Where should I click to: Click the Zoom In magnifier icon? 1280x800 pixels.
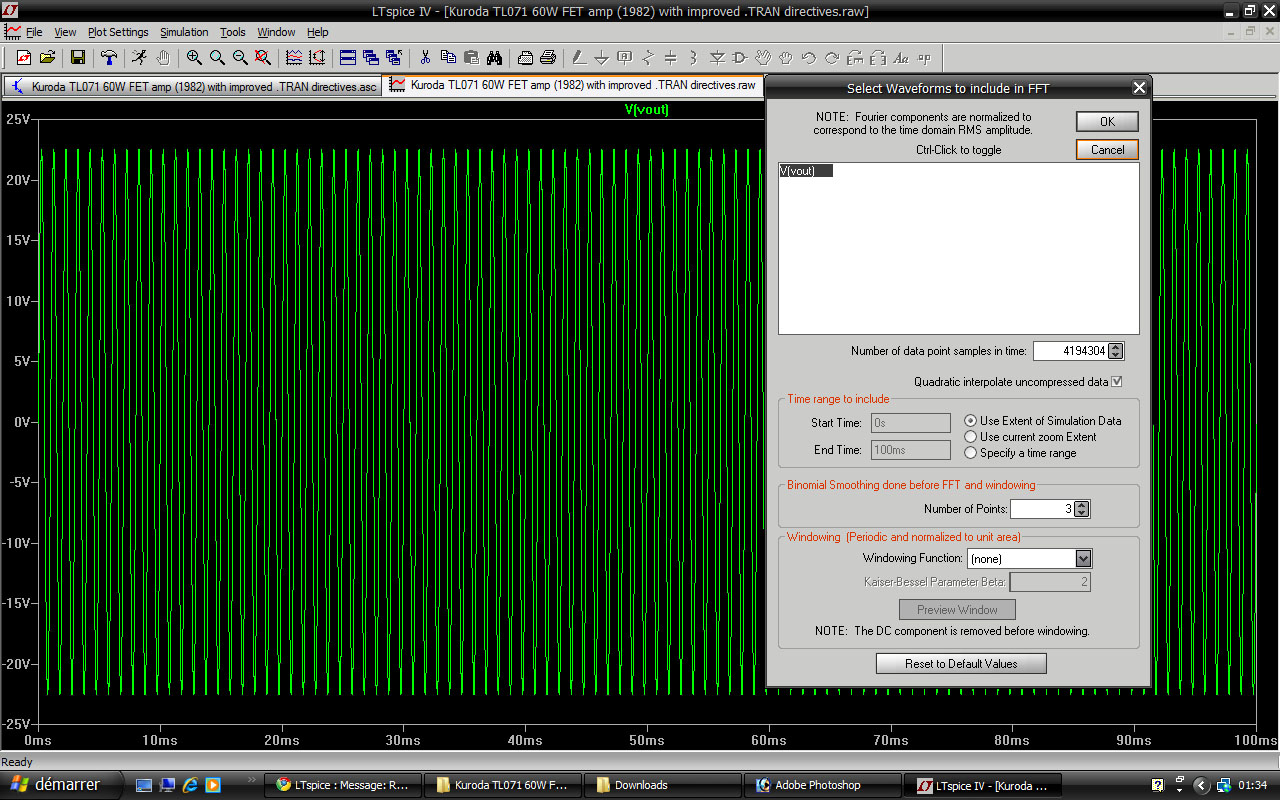coord(194,58)
